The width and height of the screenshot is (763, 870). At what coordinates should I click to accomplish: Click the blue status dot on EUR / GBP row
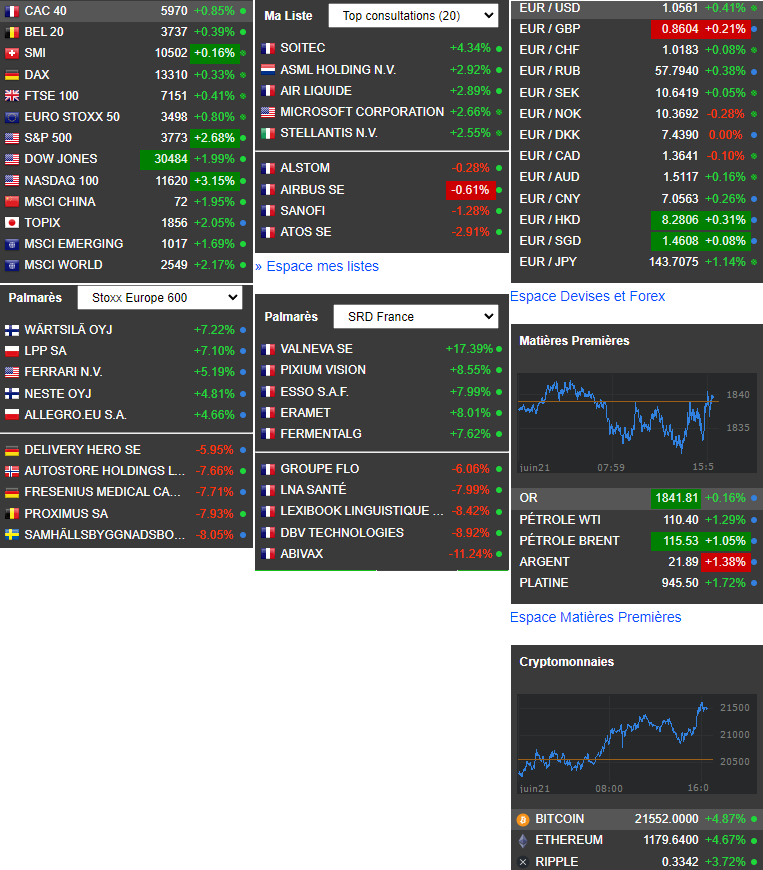(x=754, y=29)
